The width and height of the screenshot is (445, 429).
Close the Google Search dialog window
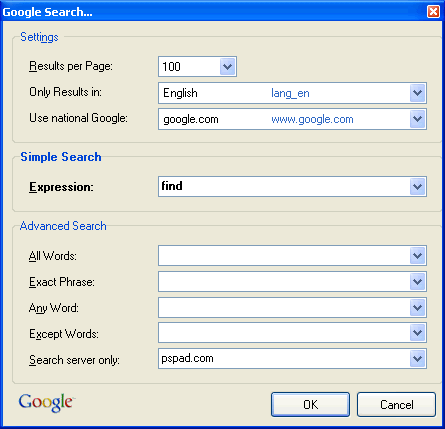pyautogui.click(x=433, y=12)
